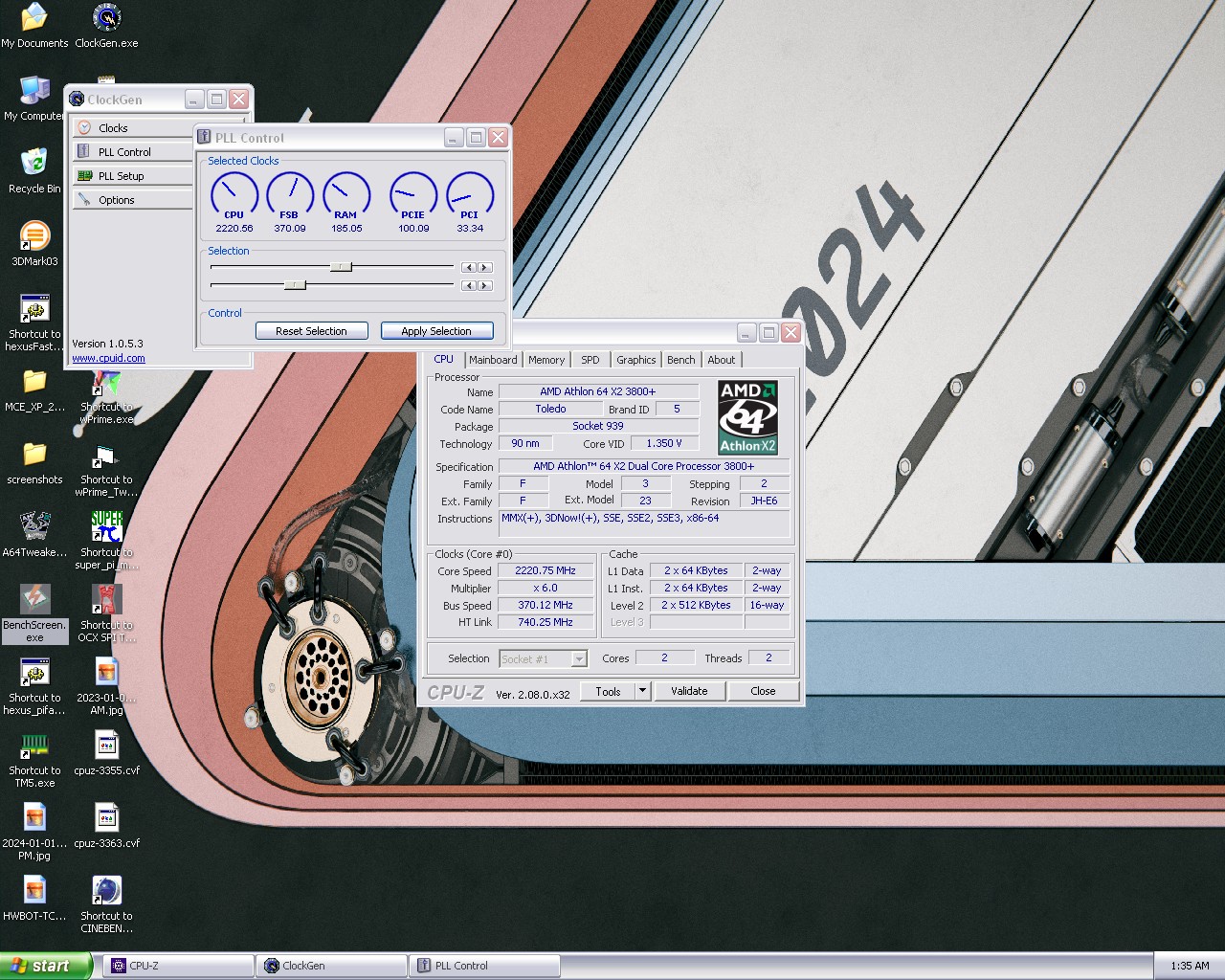This screenshot has height=980, width=1225.
Task: Open Shortcut to OCX SPI Tweaker icon
Action: [106, 613]
